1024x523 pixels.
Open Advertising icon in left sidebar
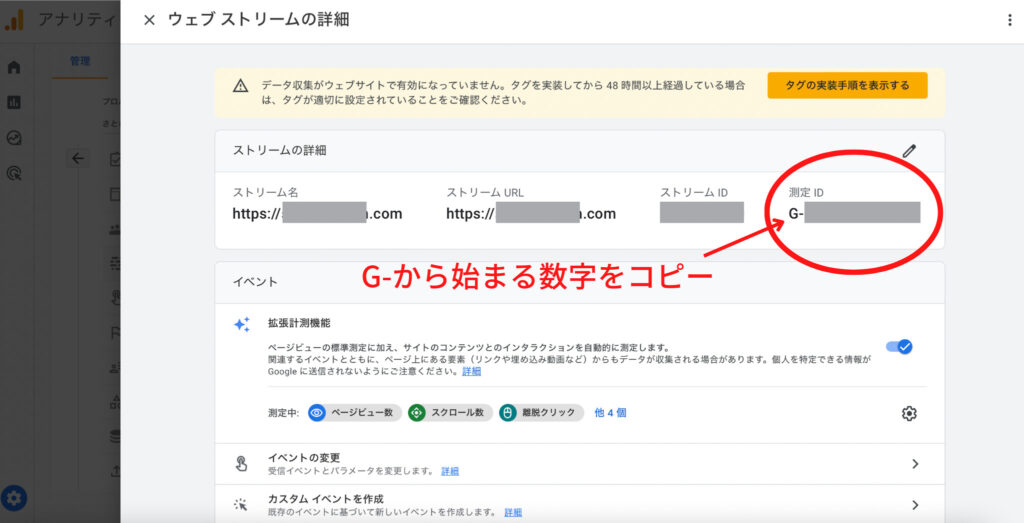[14, 173]
